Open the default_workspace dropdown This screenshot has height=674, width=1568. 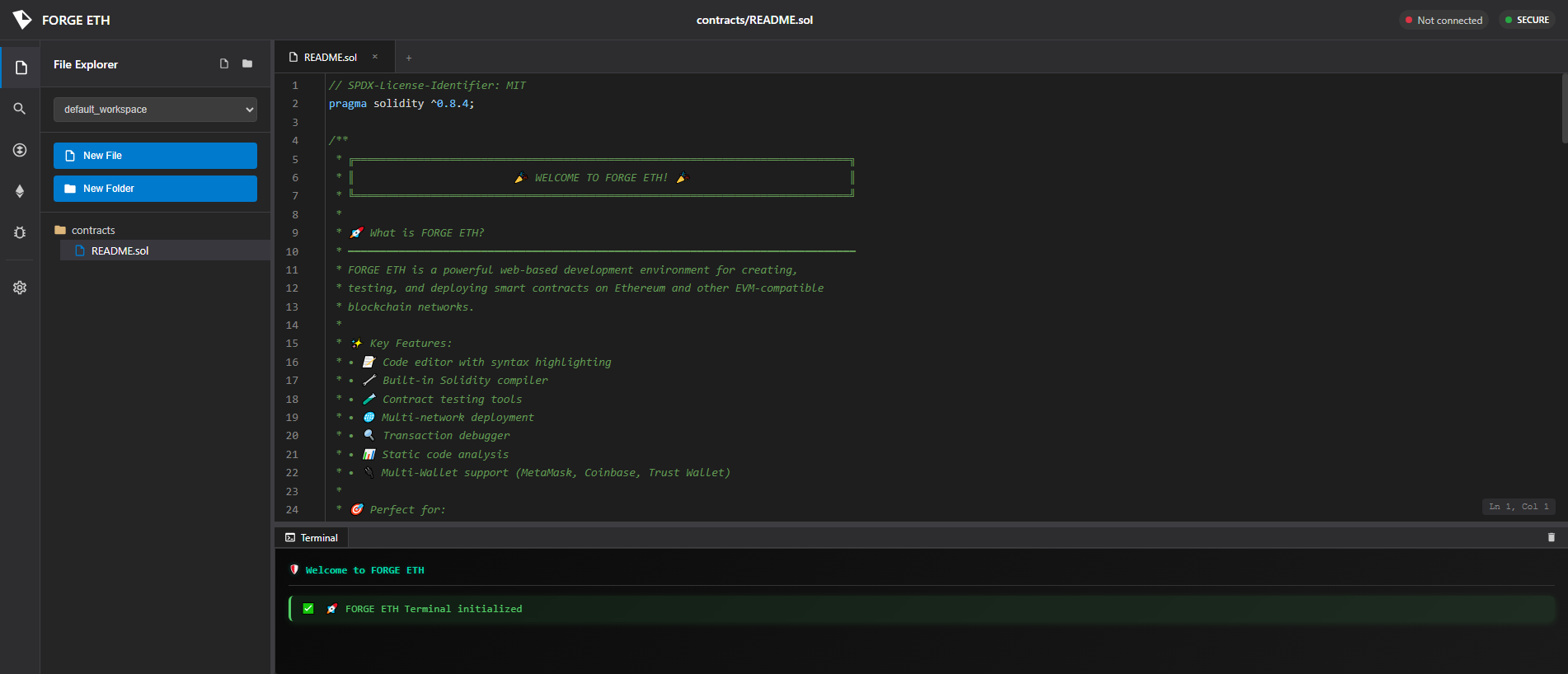coord(155,110)
